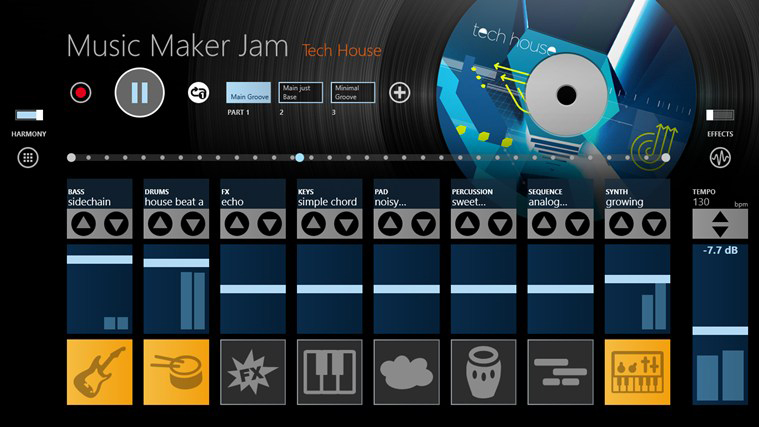Activate the SEQUENCE instrument tile
759x427 pixels.
(x=560, y=372)
